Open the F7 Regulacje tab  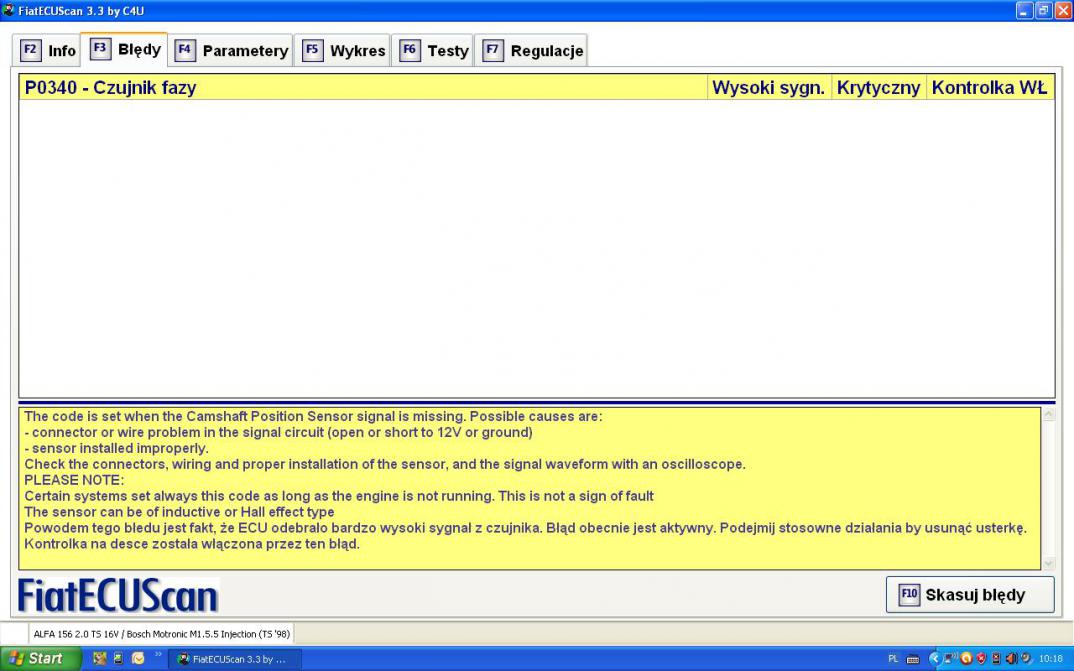532,51
